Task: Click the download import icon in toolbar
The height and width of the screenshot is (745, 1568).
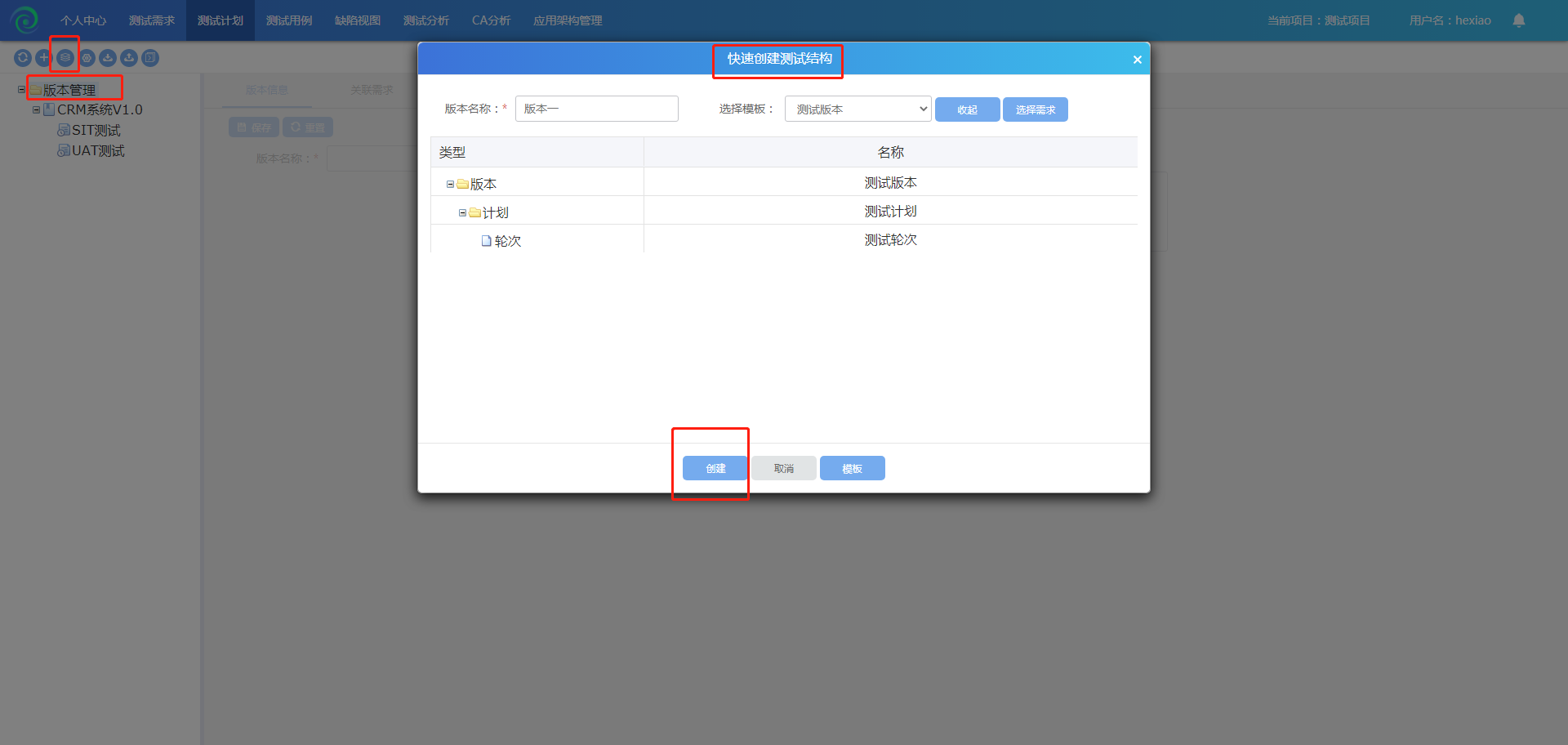Action: click(108, 58)
